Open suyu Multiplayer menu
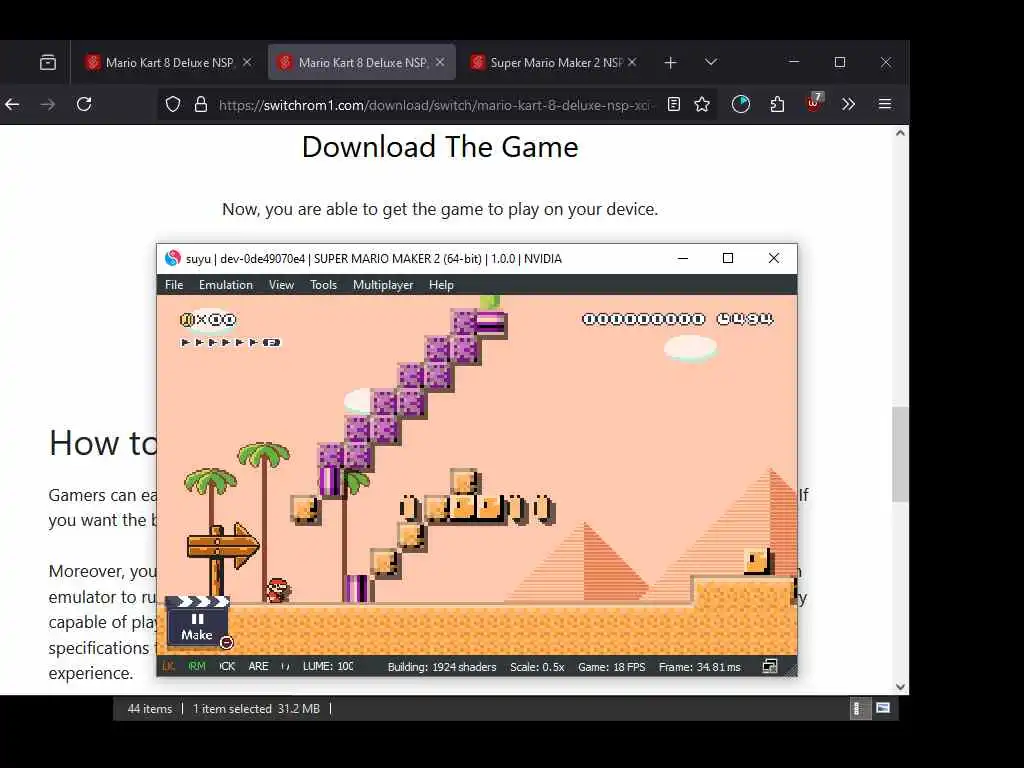 383,285
